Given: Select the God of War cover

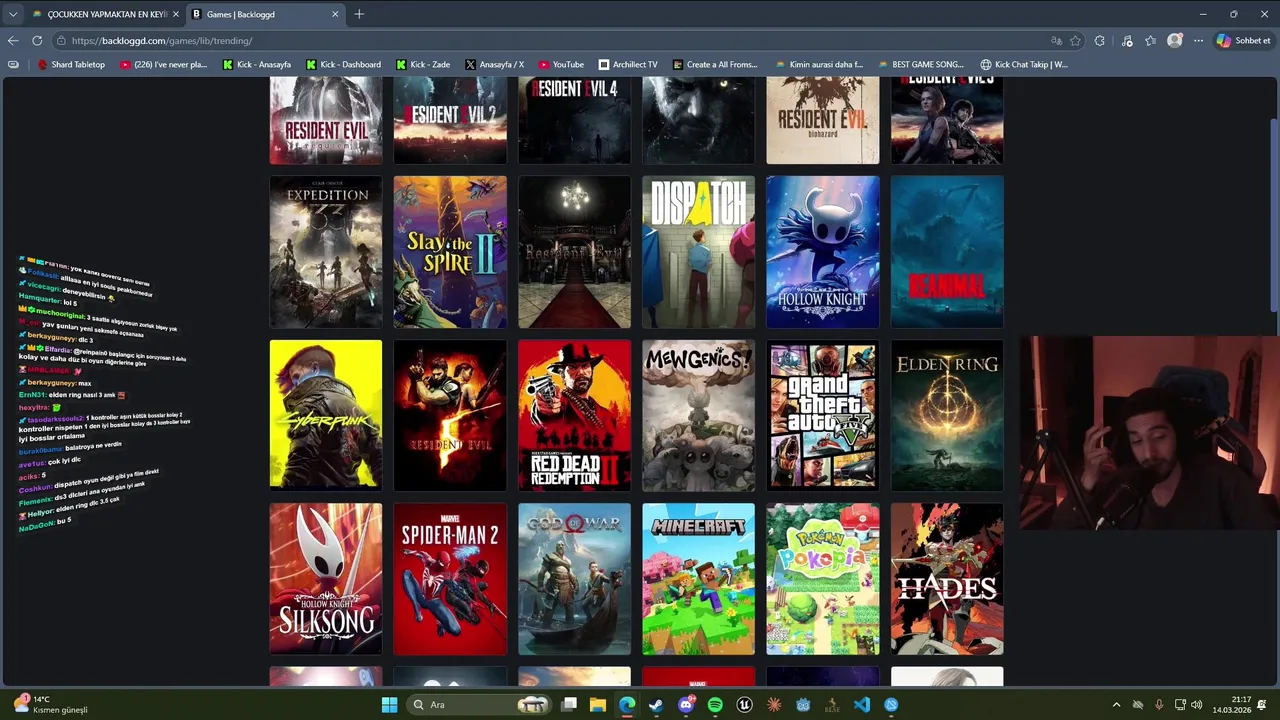Looking at the screenshot, I should coord(574,579).
